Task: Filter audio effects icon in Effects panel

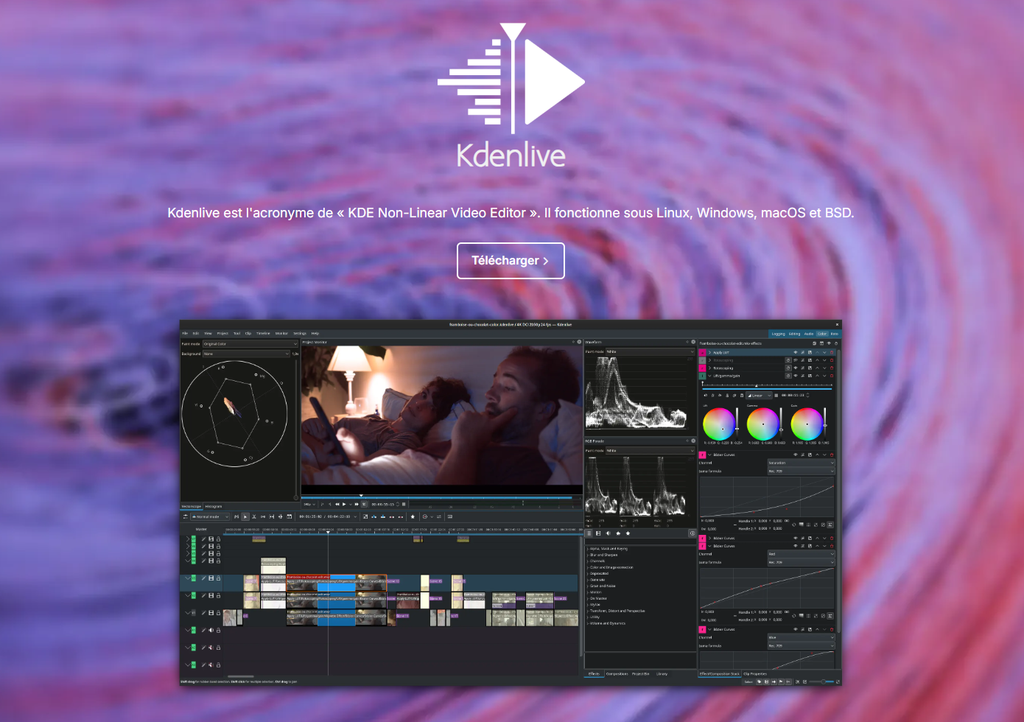Action: [608, 533]
